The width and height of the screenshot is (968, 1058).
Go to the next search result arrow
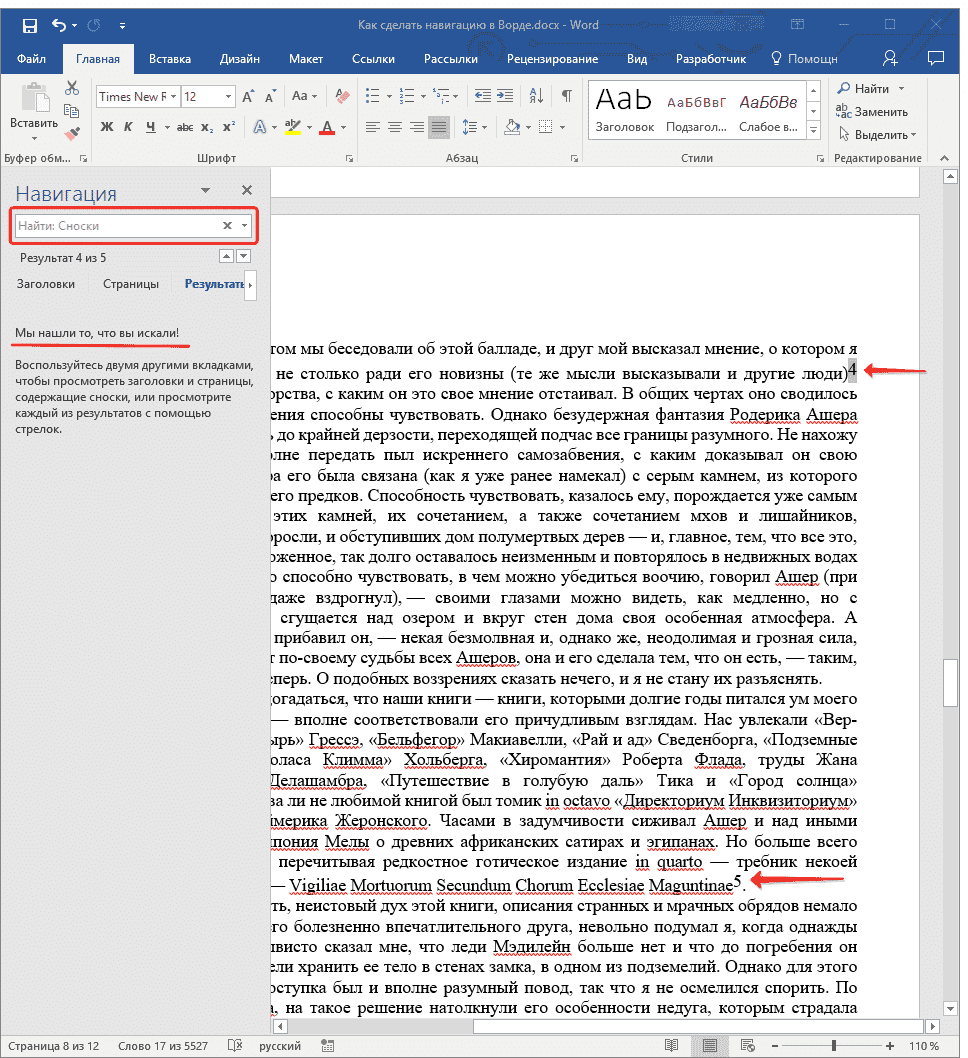(x=243, y=257)
